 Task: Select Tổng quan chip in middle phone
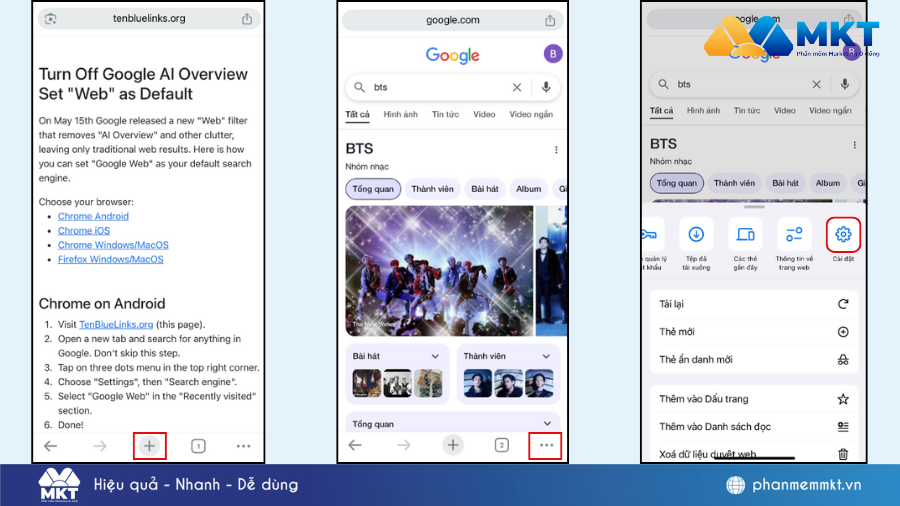[373, 189]
